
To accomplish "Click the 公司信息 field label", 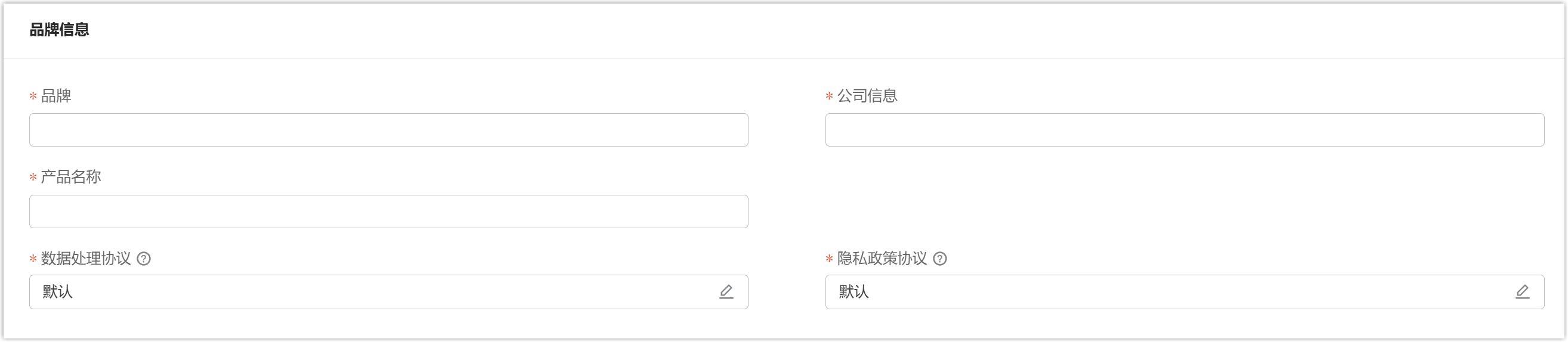I will pyautogui.click(x=867, y=95).
